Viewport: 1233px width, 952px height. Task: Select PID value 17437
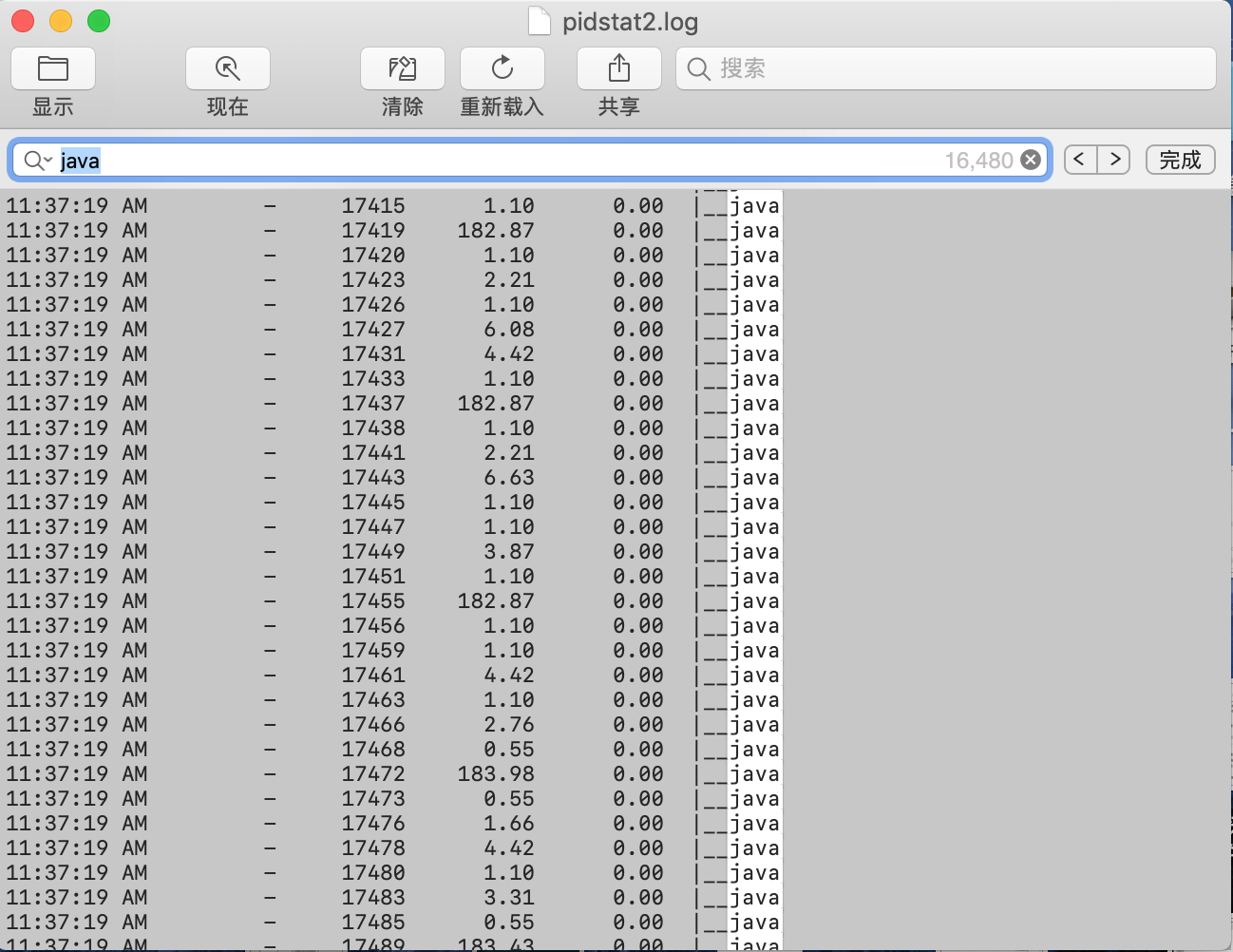[x=373, y=403]
